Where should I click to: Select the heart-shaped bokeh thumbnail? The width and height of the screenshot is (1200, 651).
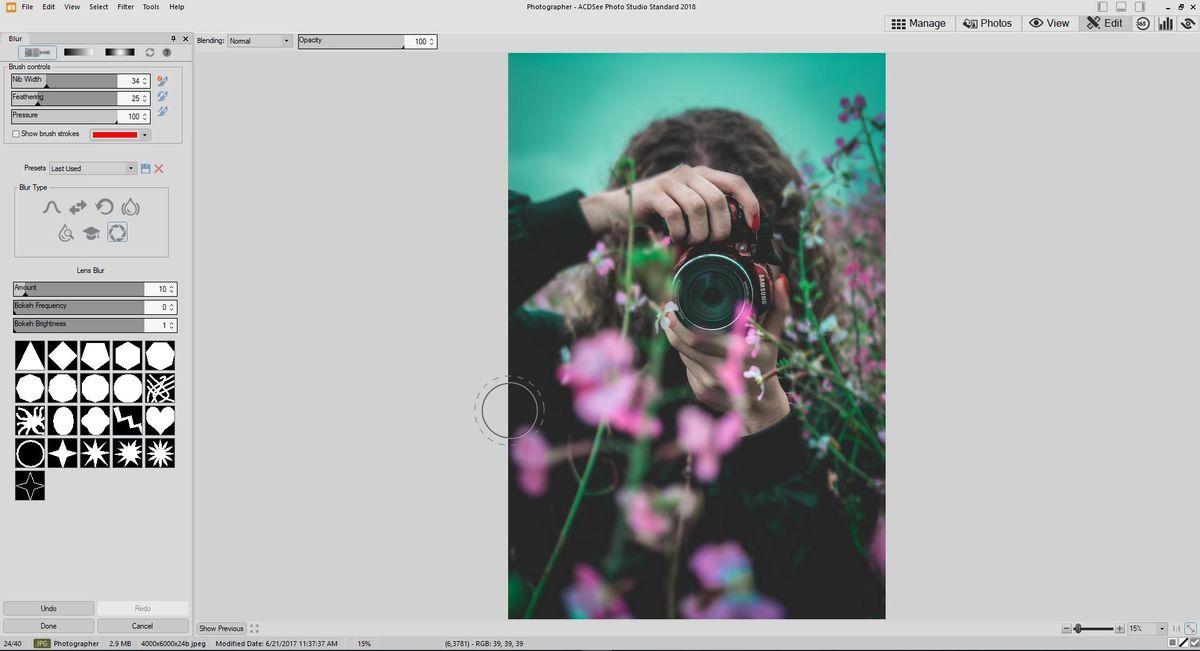(x=160, y=420)
